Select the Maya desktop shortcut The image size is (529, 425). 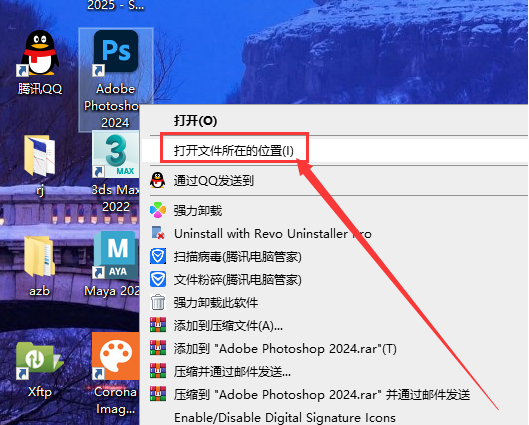(x=113, y=265)
